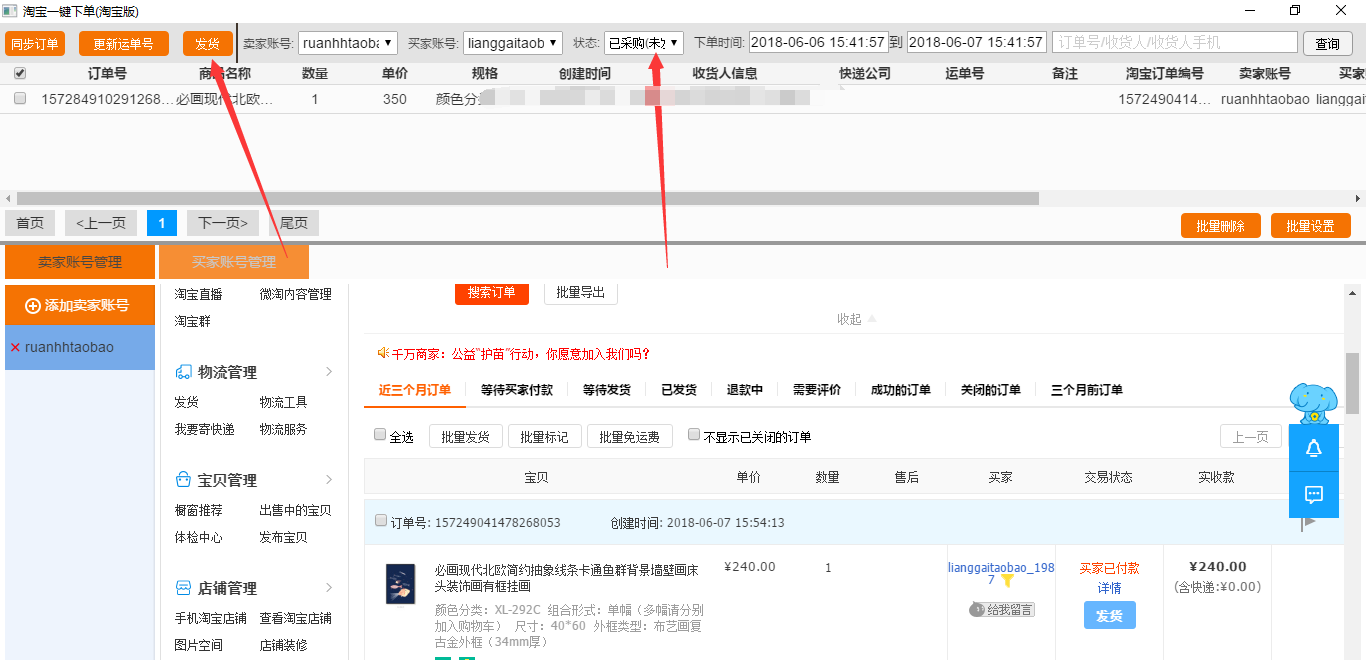Click the 批量设置 button

point(1311,226)
